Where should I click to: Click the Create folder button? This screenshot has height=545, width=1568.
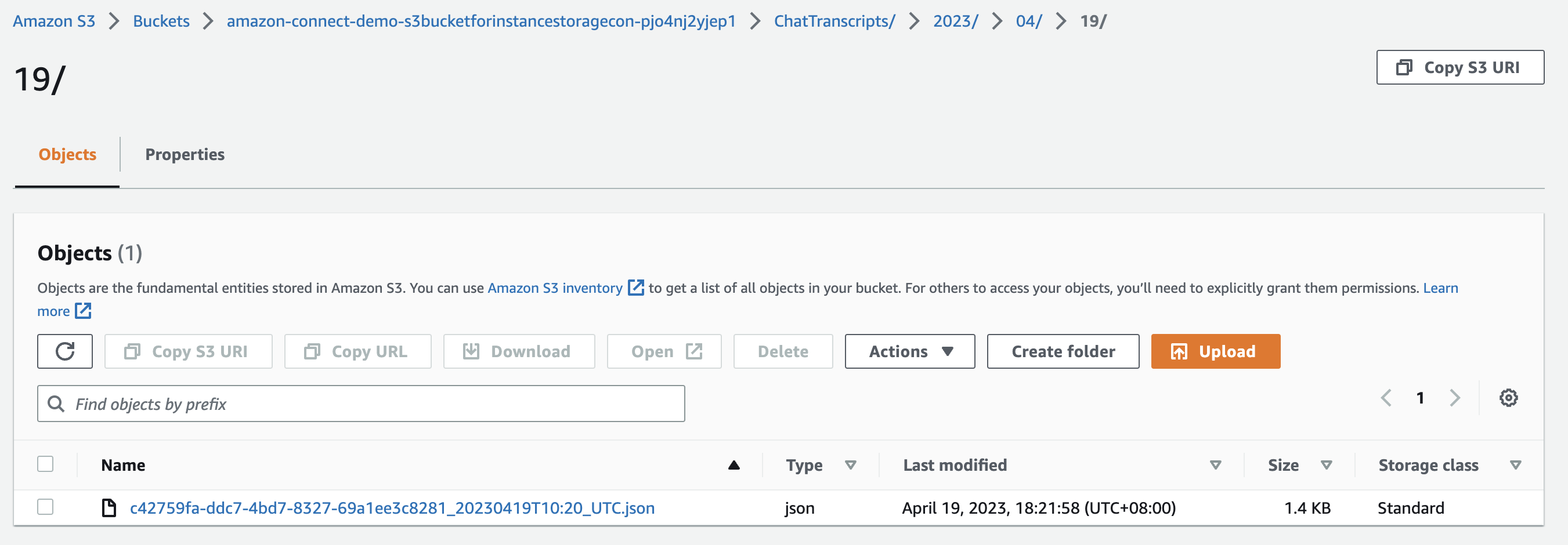[x=1063, y=351]
